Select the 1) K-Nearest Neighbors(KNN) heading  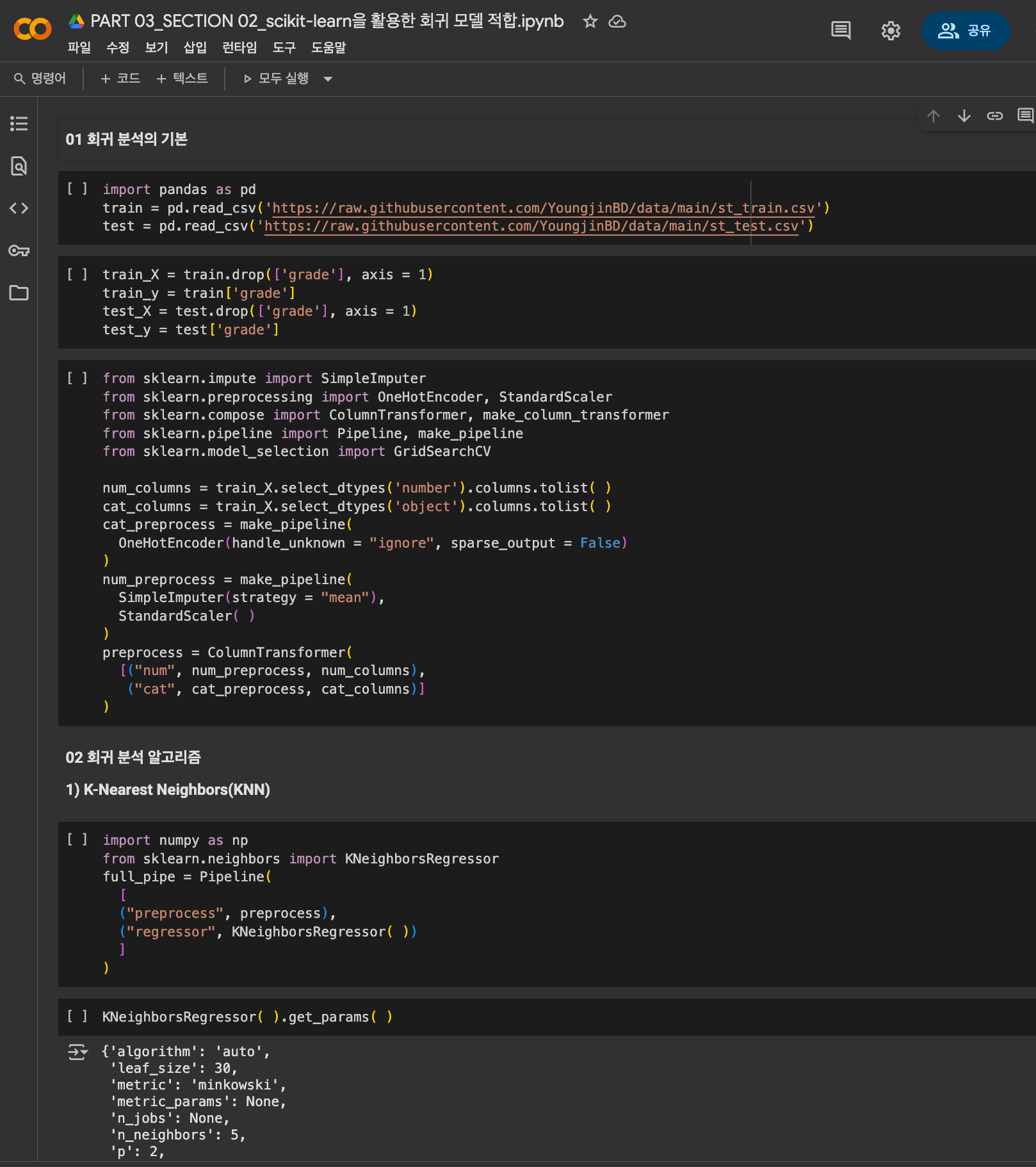[168, 789]
